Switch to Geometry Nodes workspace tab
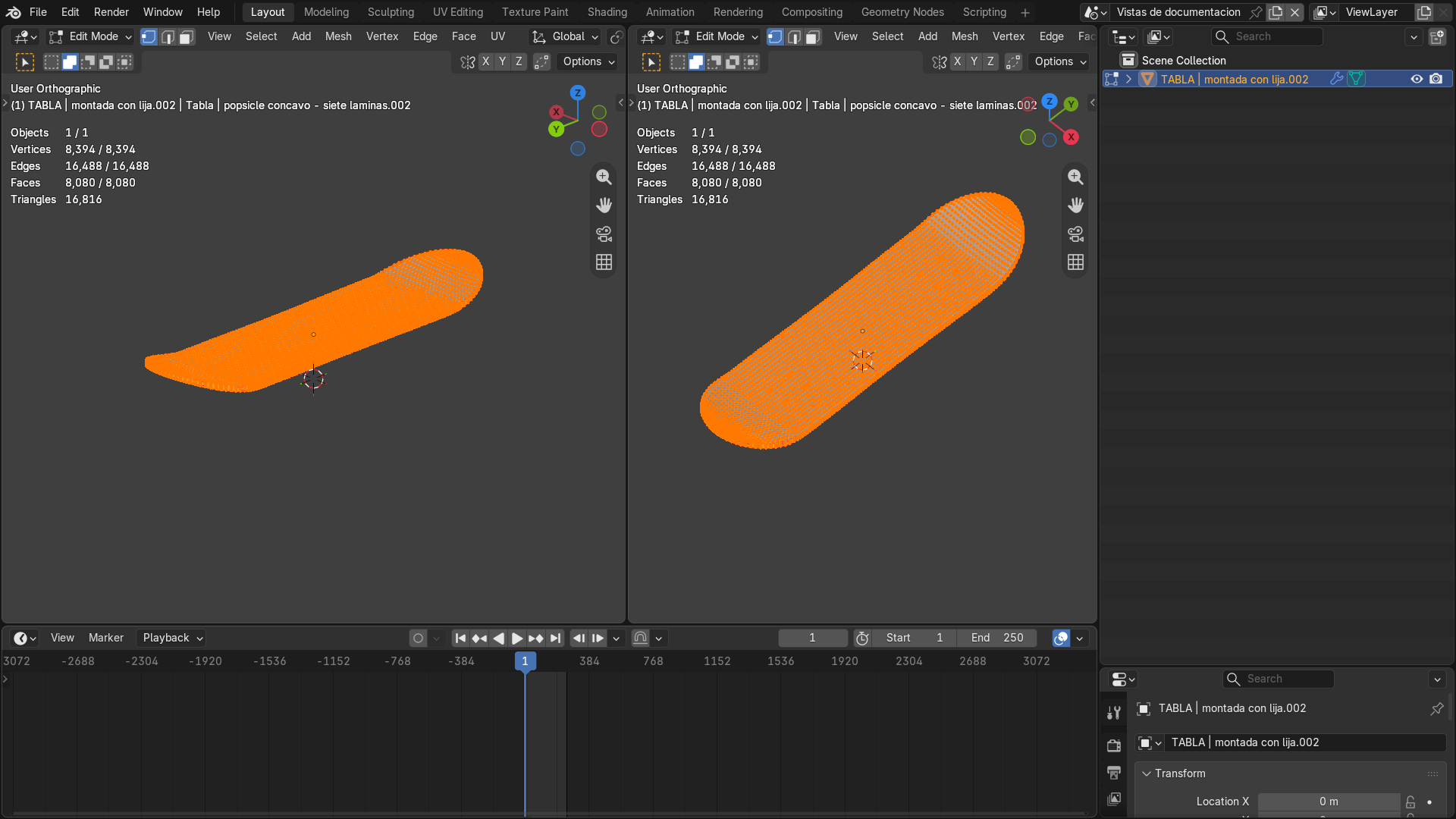 coord(902,12)
